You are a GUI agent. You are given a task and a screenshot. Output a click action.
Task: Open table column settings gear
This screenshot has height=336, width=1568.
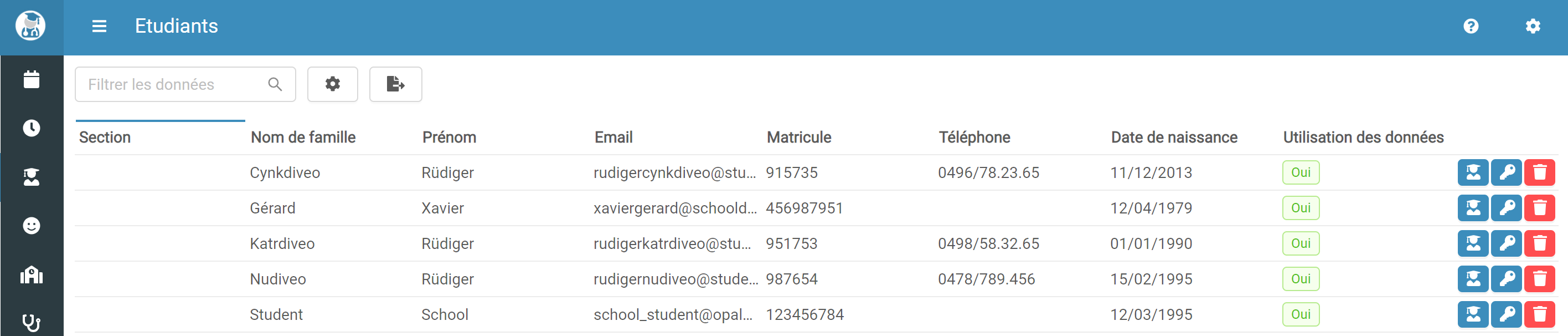tap(332, 84)
